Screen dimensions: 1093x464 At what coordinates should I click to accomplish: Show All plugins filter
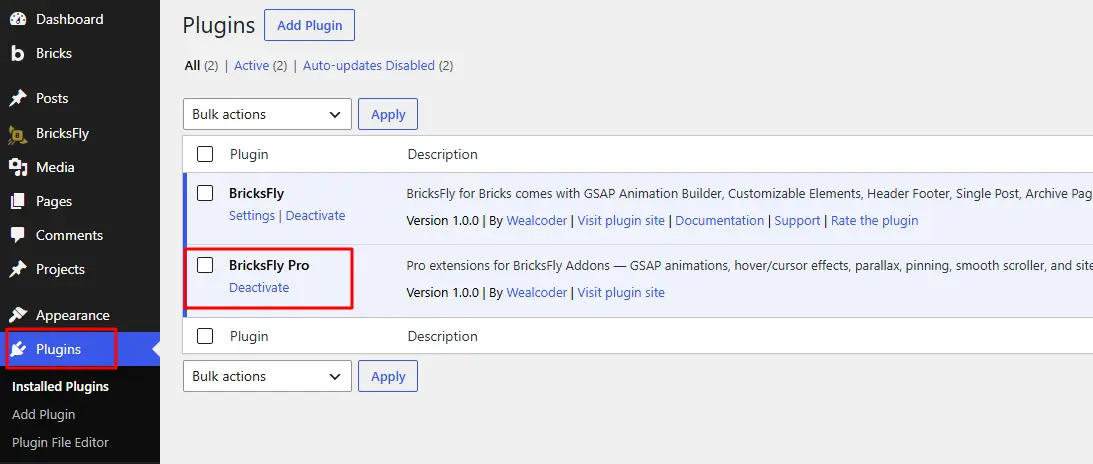192,65
